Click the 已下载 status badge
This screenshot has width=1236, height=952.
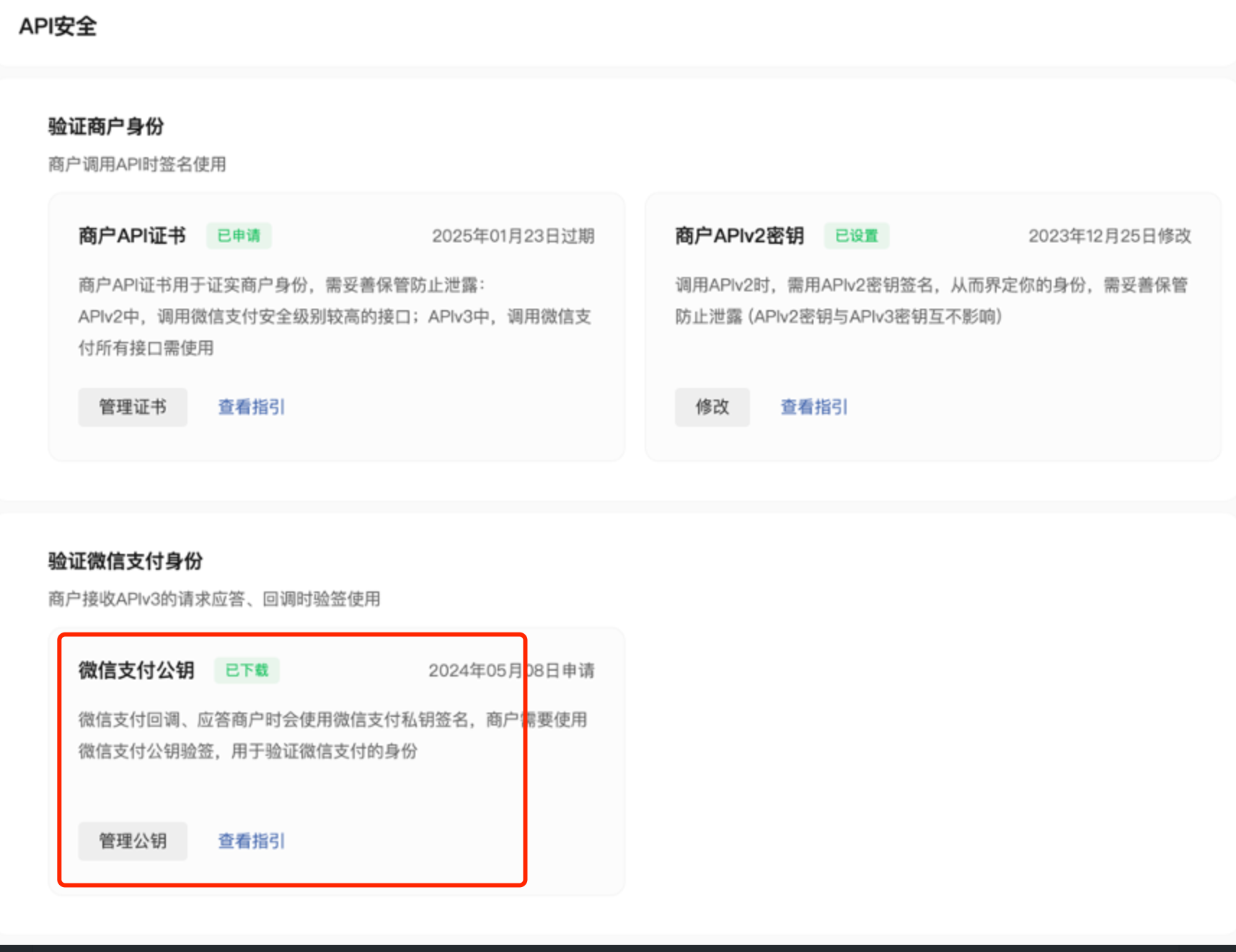[247, 670]
